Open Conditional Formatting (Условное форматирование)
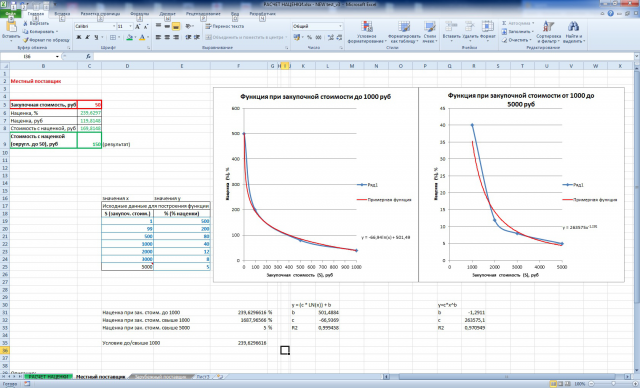 pos(367,32)
